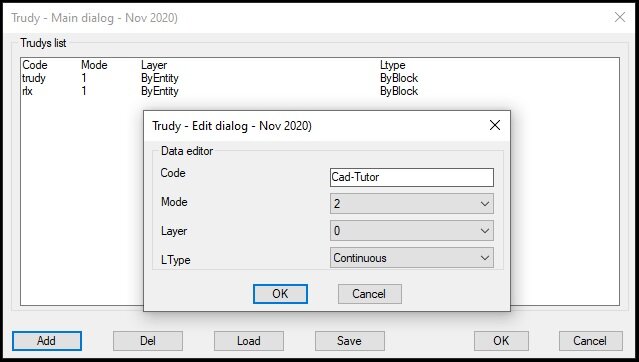639x362 pixels.
Task: Click the Main dialog title bar text
Action: point(95,18)
